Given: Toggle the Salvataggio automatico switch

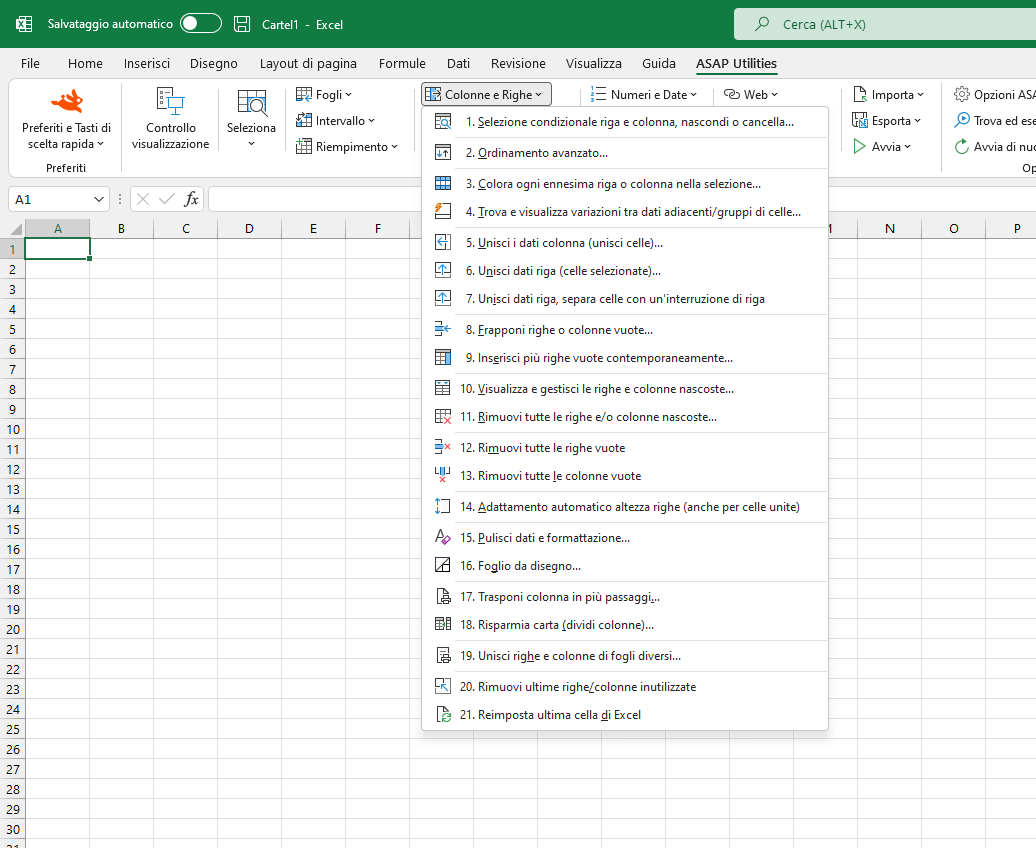Looking at the screenshot, I should tap(200, 24).
